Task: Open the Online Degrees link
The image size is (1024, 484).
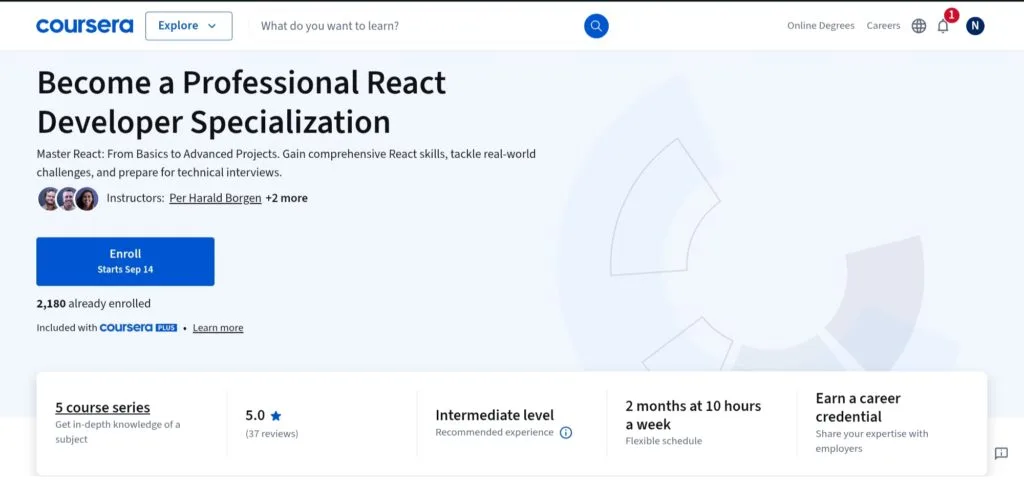Action: coord(820,26)
